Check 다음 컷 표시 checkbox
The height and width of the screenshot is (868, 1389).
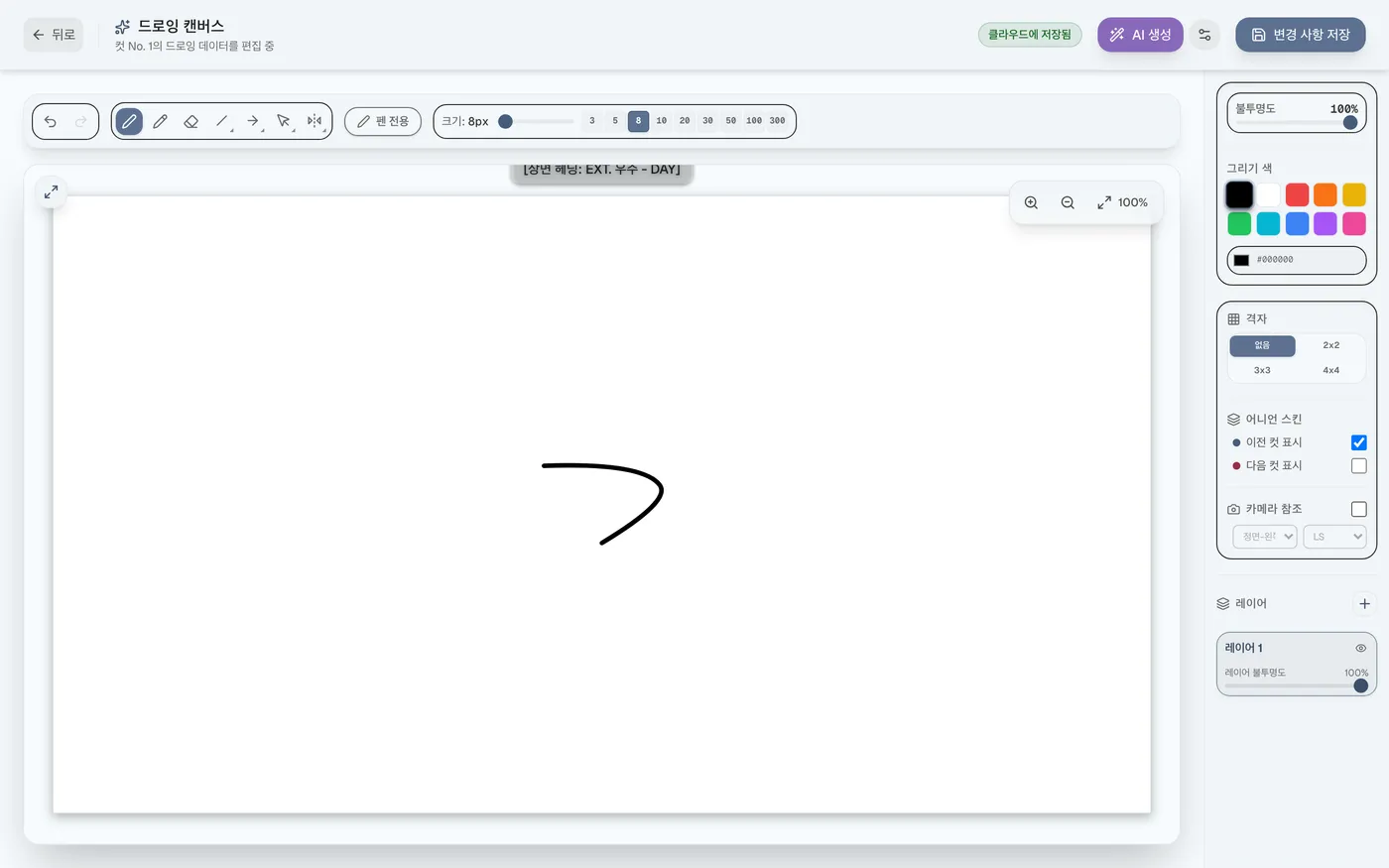pos(1359,466)
